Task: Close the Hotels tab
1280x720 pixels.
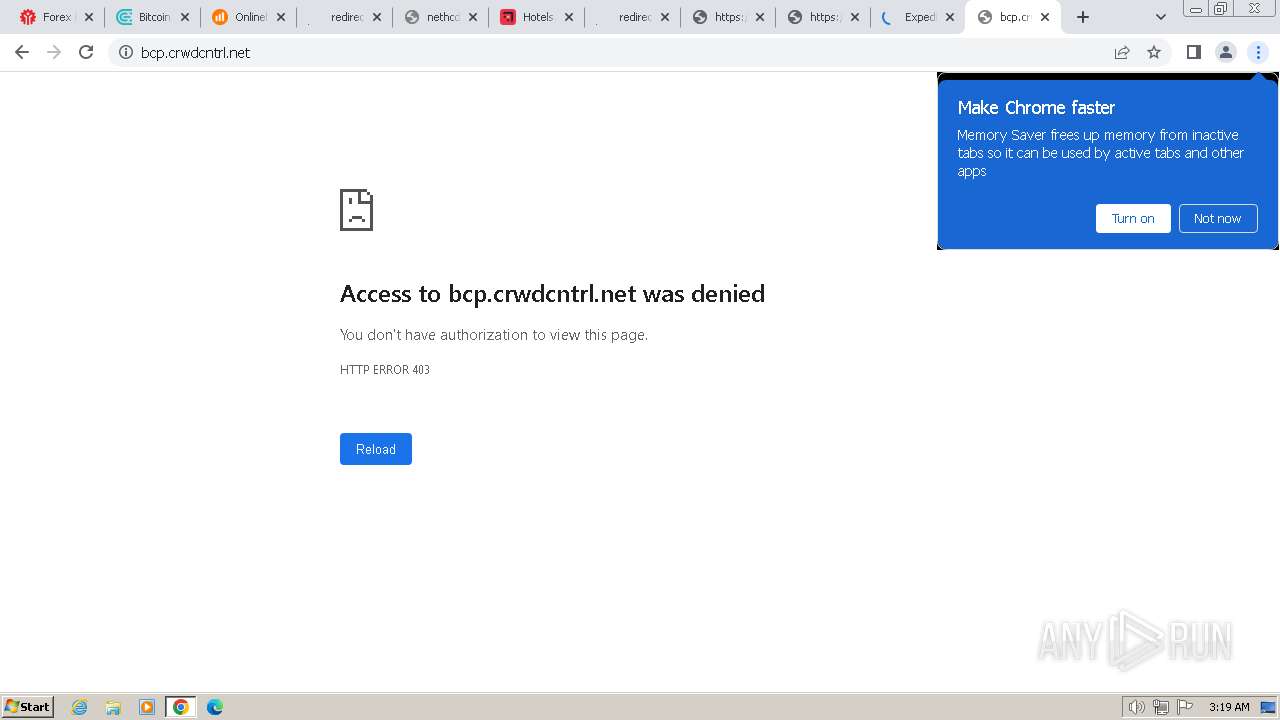Action: coord(569,17)
